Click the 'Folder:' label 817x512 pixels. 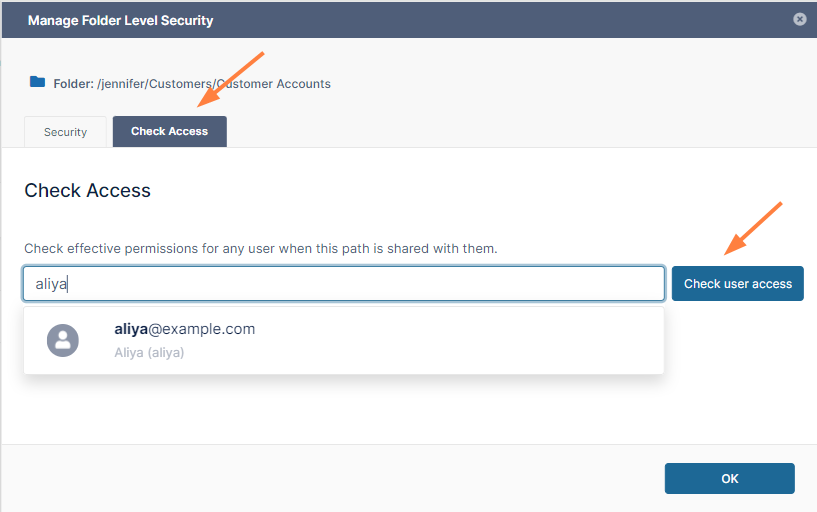73,84
